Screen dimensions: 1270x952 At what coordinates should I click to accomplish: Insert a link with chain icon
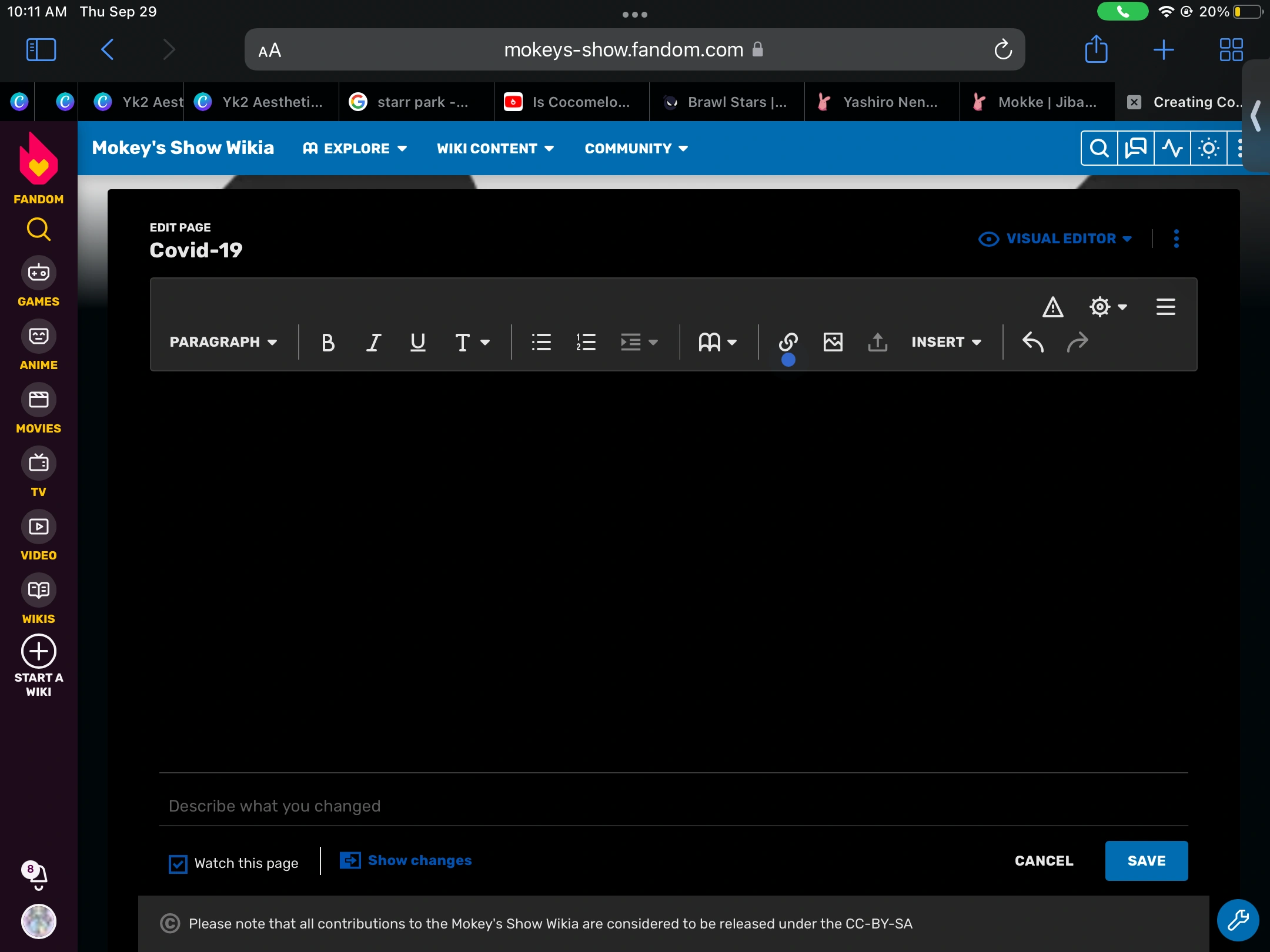tap(788, 341)
